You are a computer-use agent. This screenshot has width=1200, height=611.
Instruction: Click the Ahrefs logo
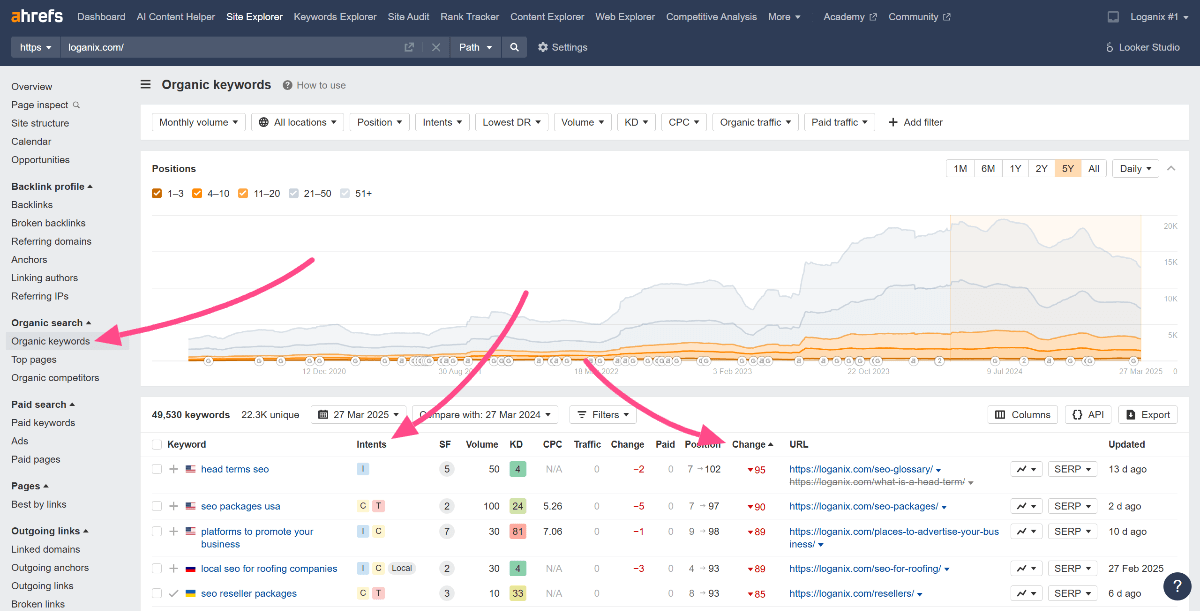[38, 17]
